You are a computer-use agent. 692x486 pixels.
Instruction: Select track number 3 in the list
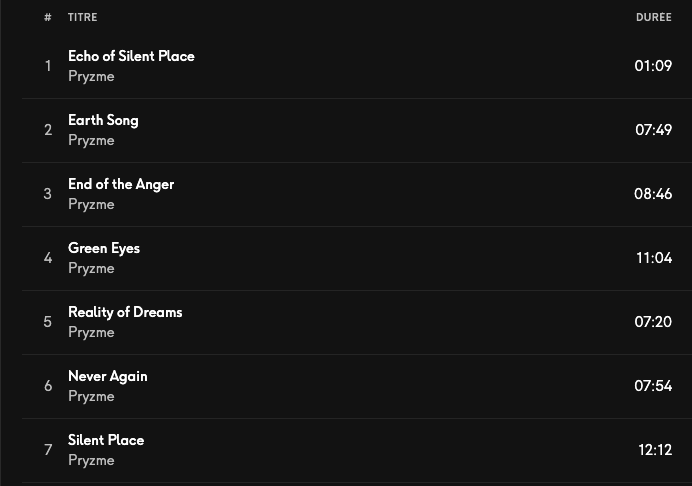coord(48,194)
